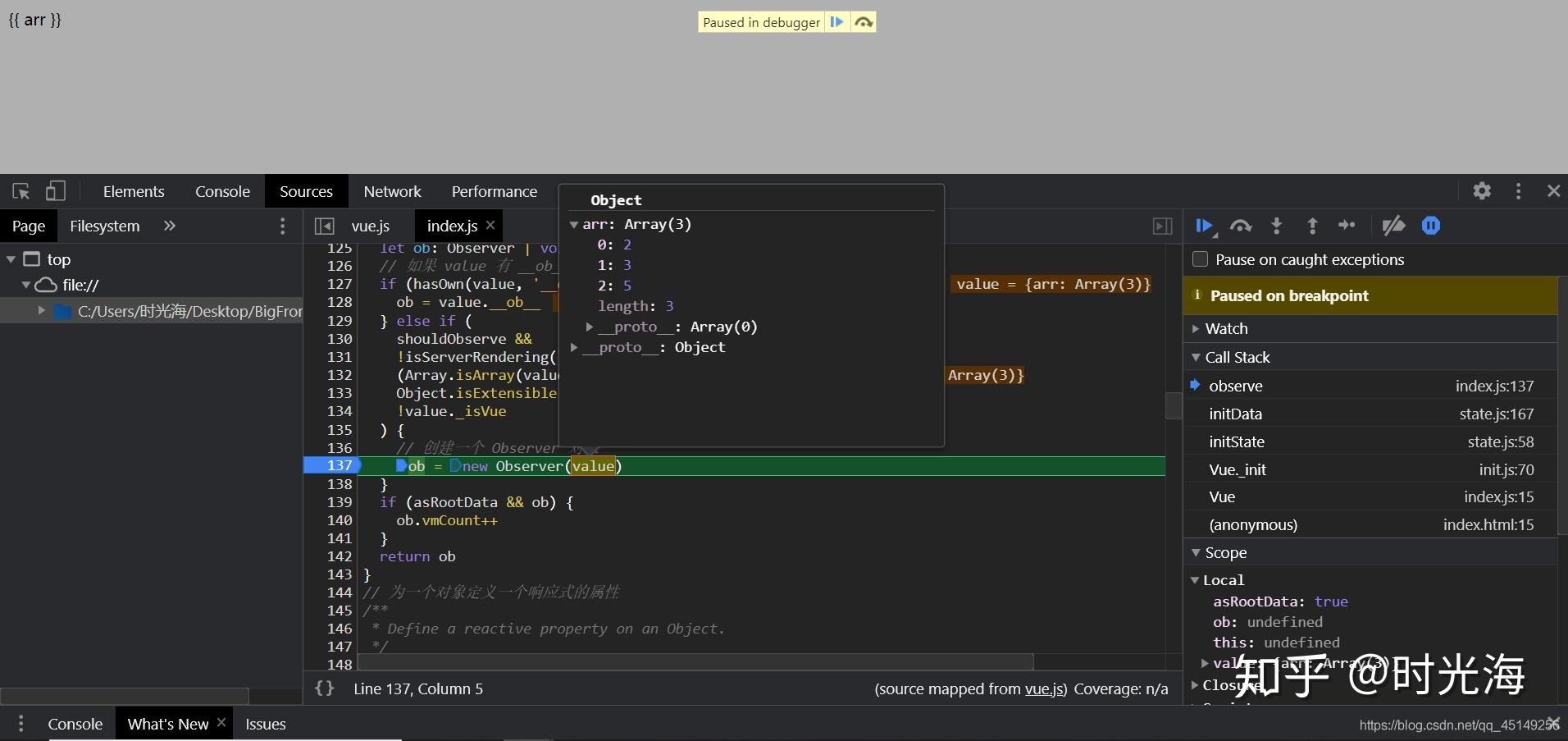Jump to observe at index.js:137
Image resolution: width=1568 pixels, height=741 pixels.
[1234, 386]
